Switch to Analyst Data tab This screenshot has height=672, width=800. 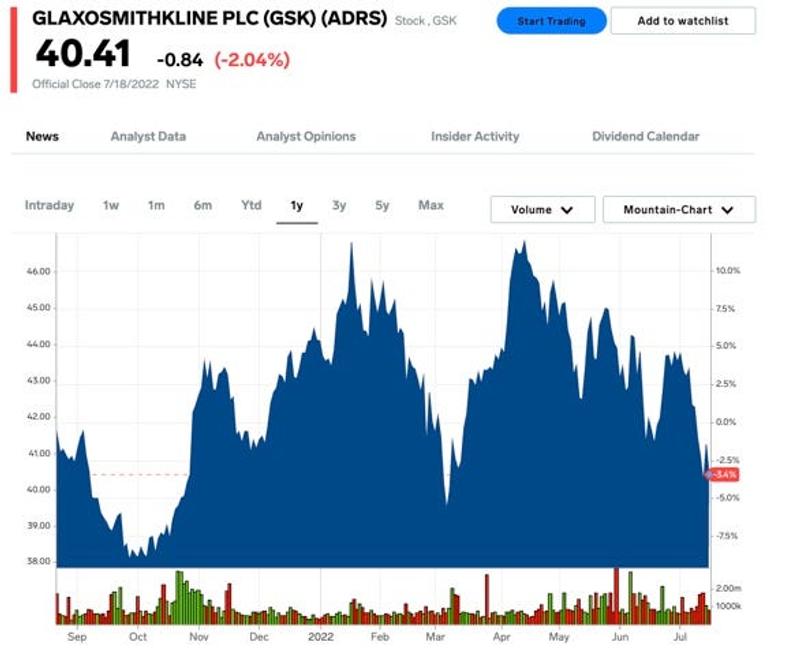[x=148, y=136]
